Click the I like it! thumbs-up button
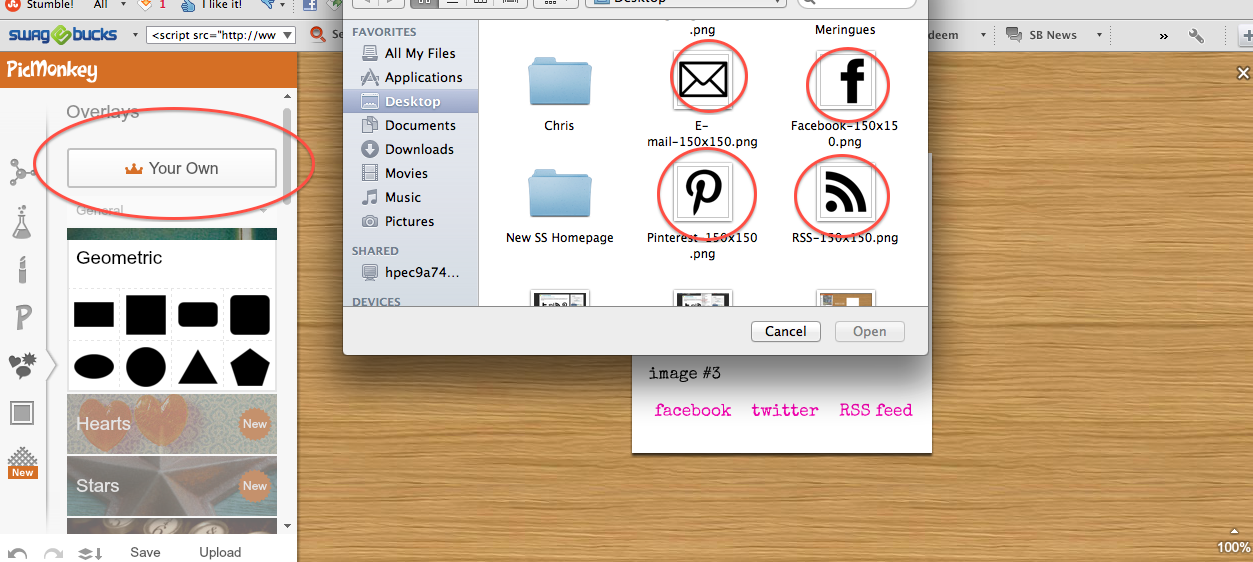The image size is (1253, 562). tap(212, 5)
